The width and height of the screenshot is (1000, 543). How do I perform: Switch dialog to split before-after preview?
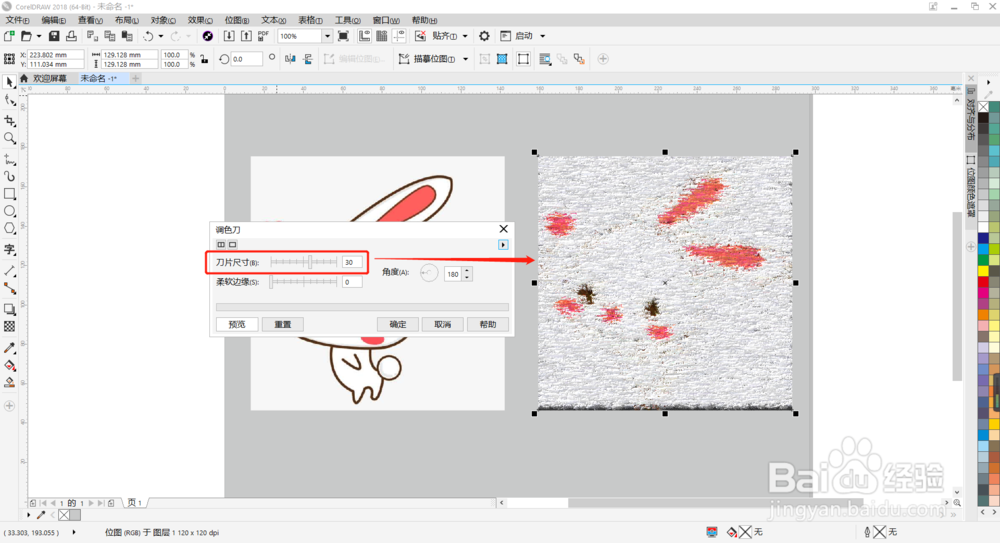tap(221, 244)
